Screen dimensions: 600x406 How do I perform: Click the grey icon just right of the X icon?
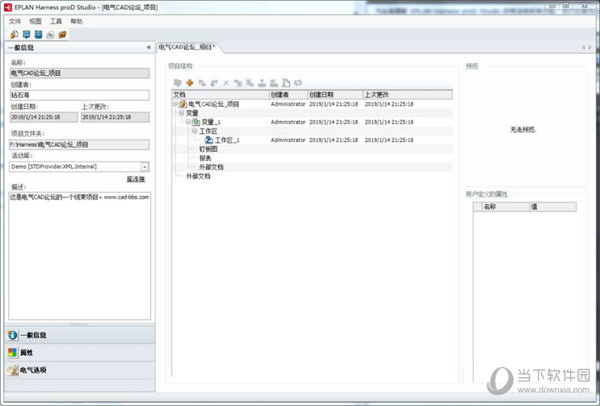pyautogui.click(x=238, y=83)
